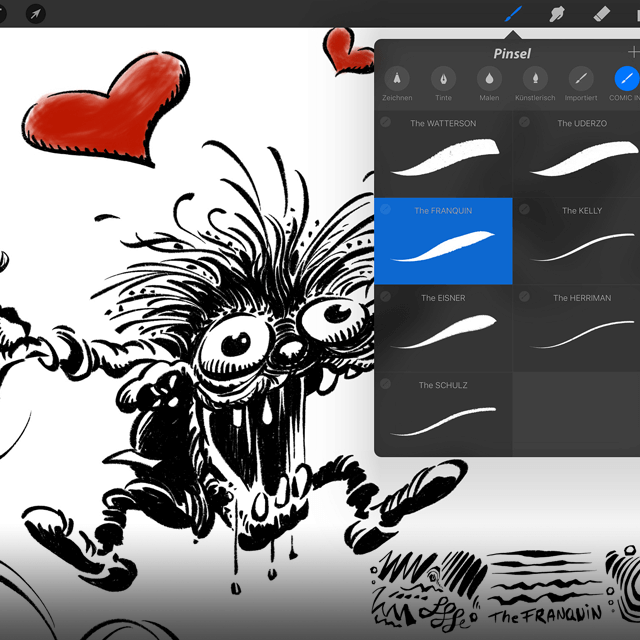Screen dimensions: 640x640
Task: Tap the circle icon on The EISNER
Action: pyautogui.click(x=385, y=296)
